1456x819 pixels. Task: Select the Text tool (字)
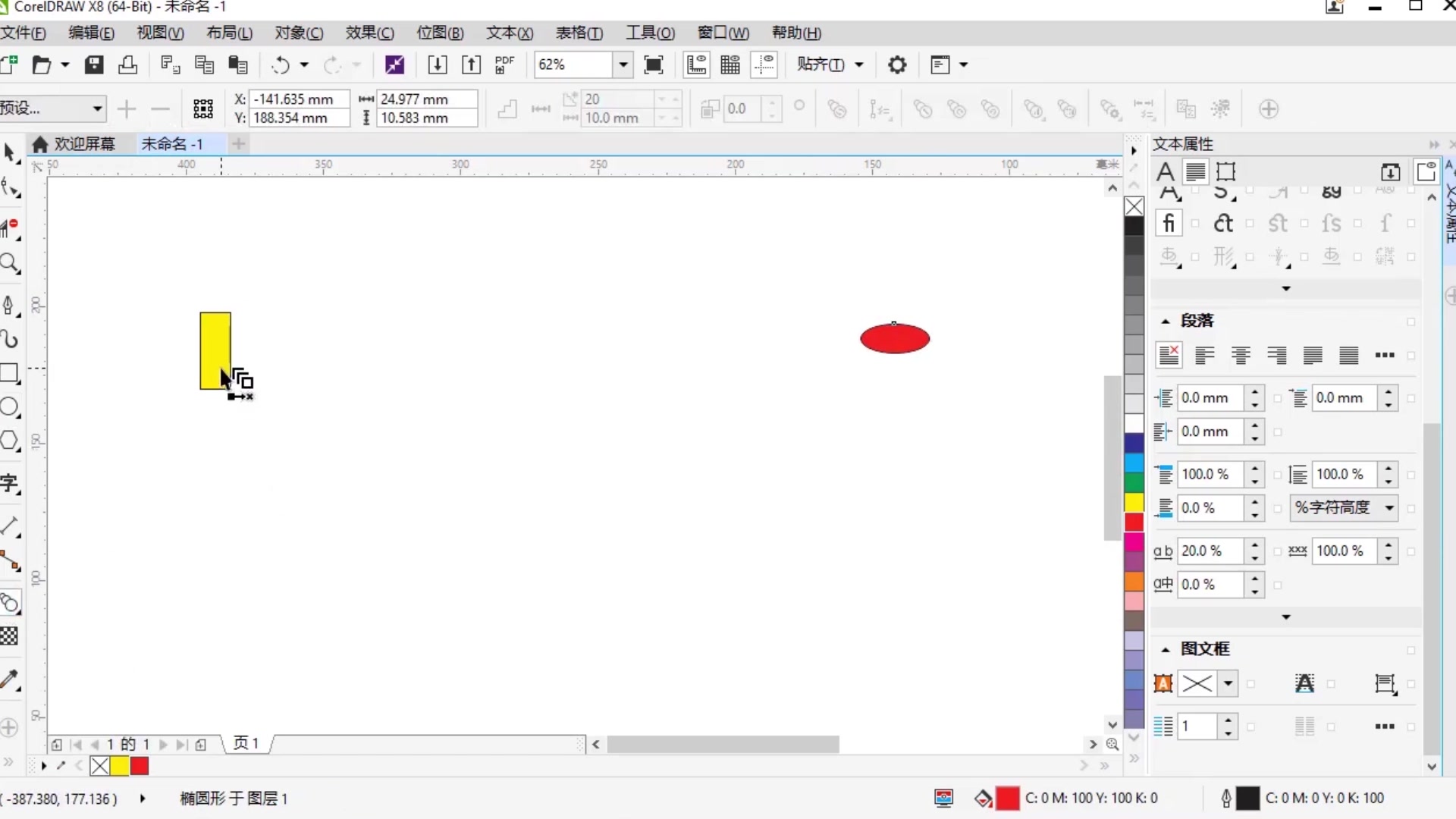9,483
